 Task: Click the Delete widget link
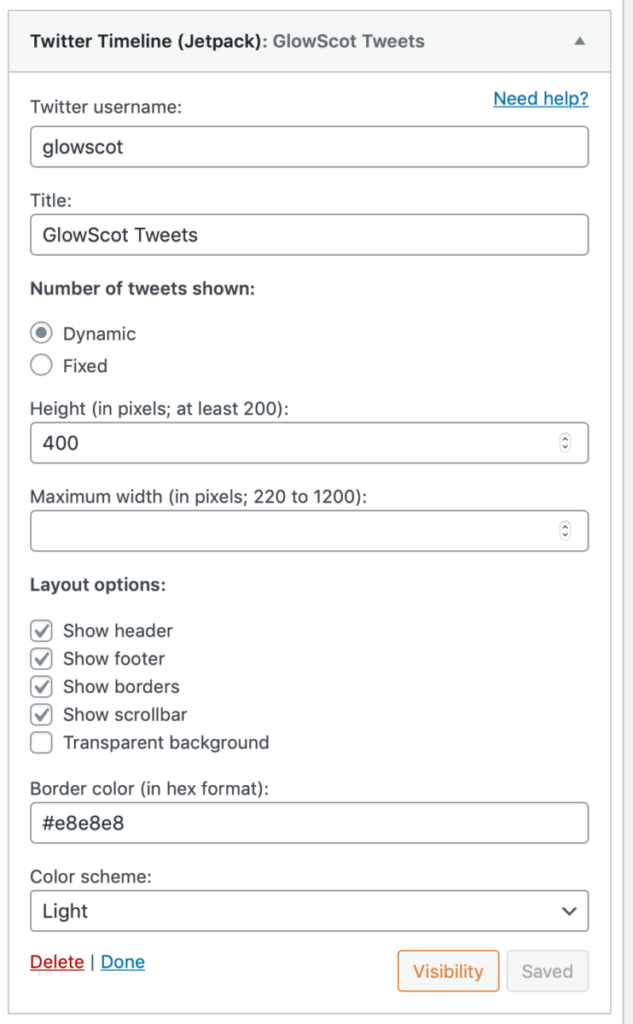(56, 962)
